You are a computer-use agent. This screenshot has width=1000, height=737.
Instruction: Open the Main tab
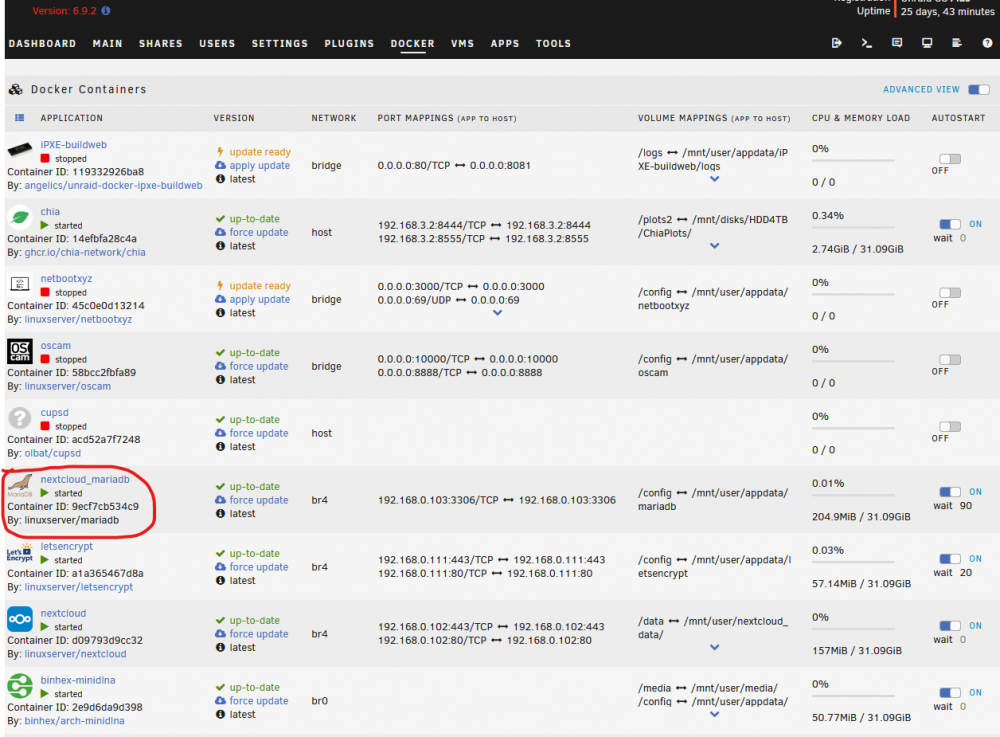pos(107,43)
